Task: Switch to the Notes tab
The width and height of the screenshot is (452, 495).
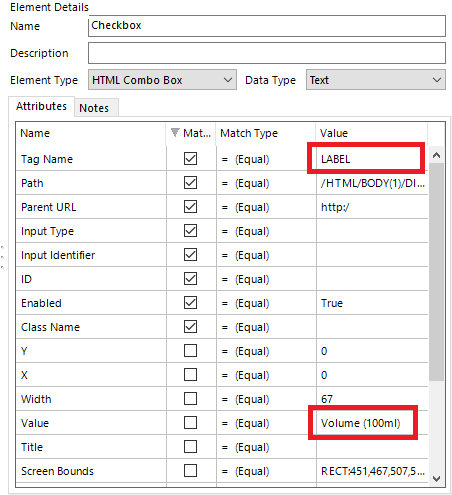Action: 96,108
